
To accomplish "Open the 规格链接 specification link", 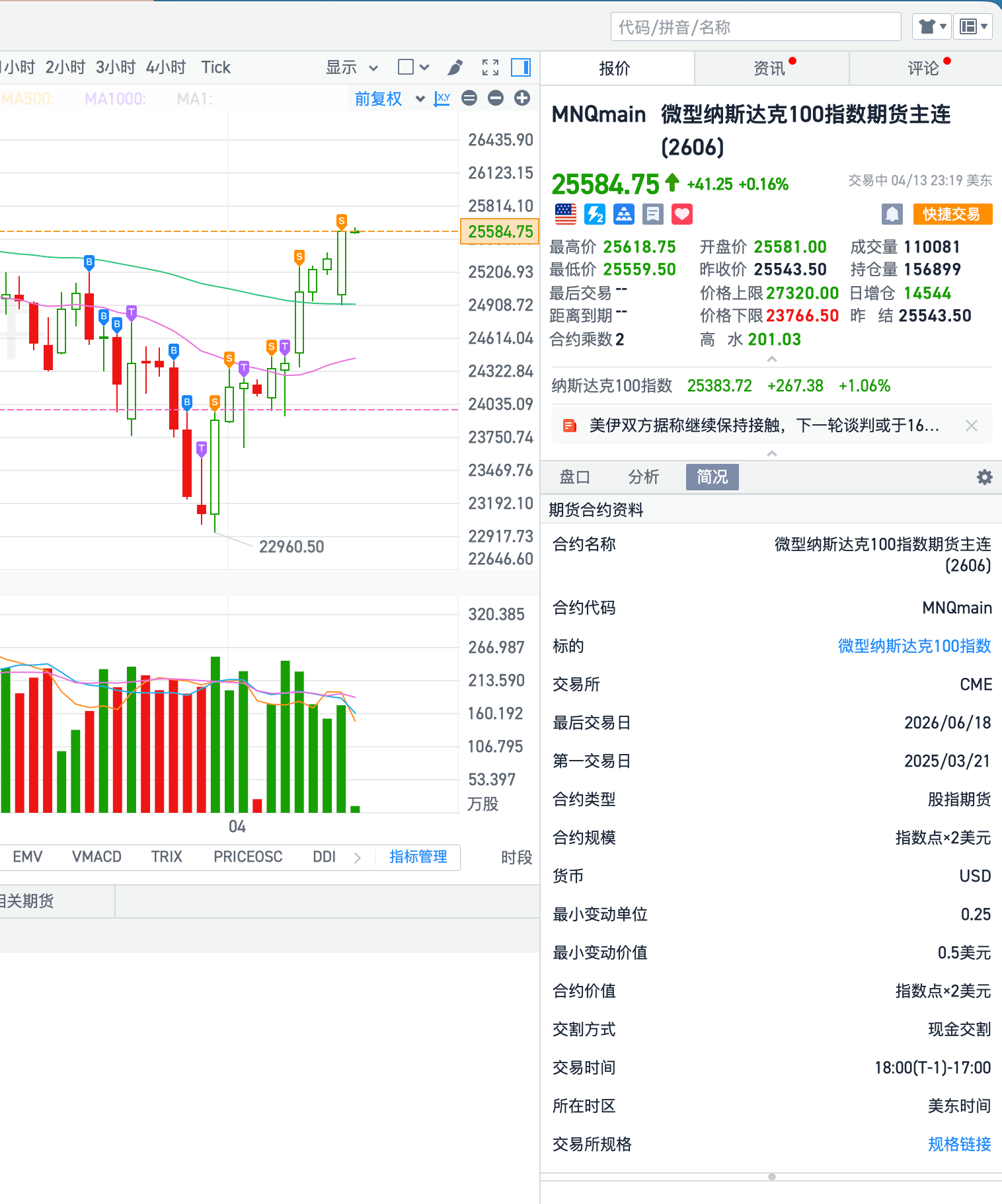I will coord(959,1144).
